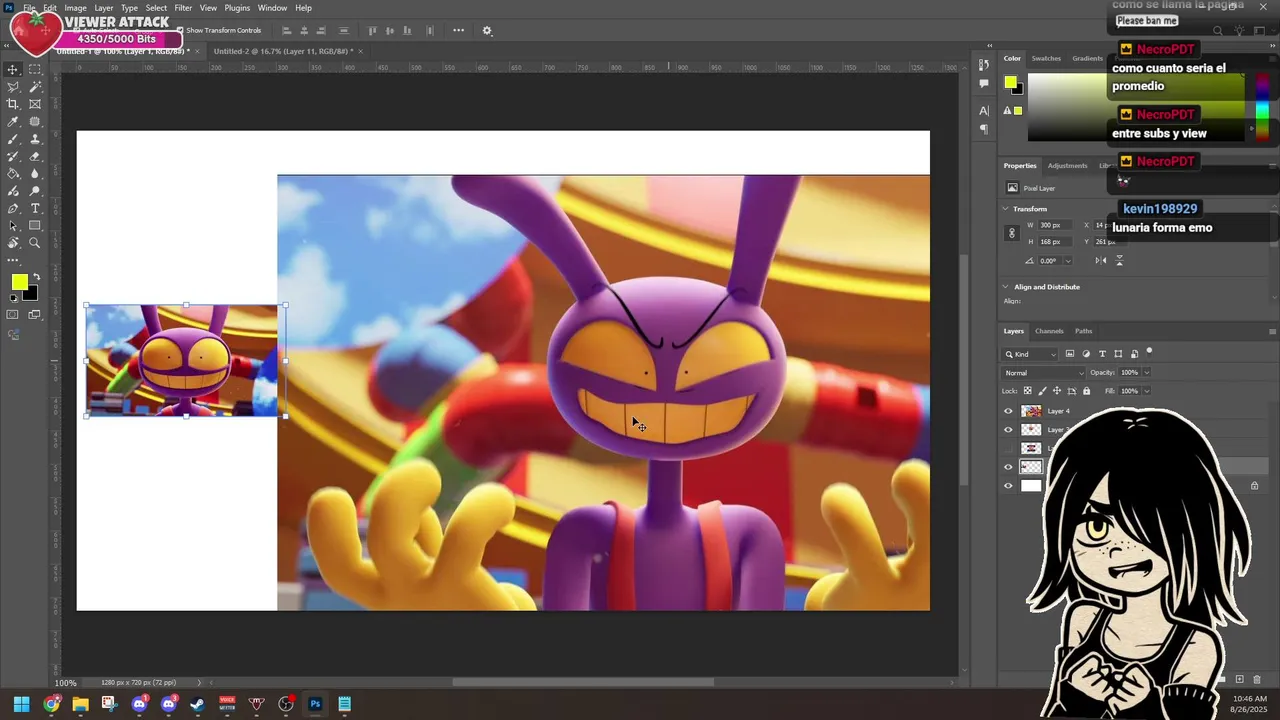Open the Plugins menu
The width and height of the screenshot is (1280, 720).
[x=237, y=8]
